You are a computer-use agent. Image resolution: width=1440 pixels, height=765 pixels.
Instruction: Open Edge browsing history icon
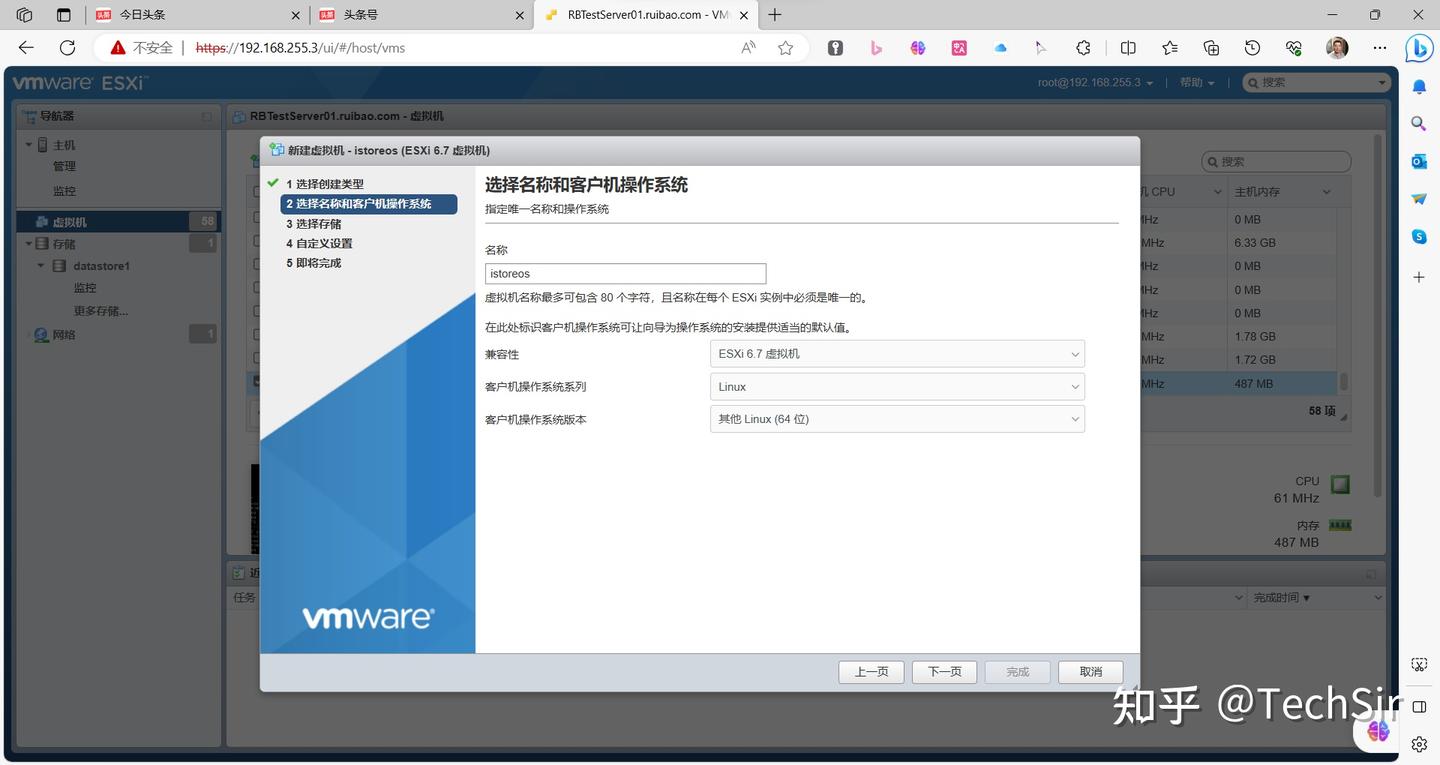tap(1252, 47)
